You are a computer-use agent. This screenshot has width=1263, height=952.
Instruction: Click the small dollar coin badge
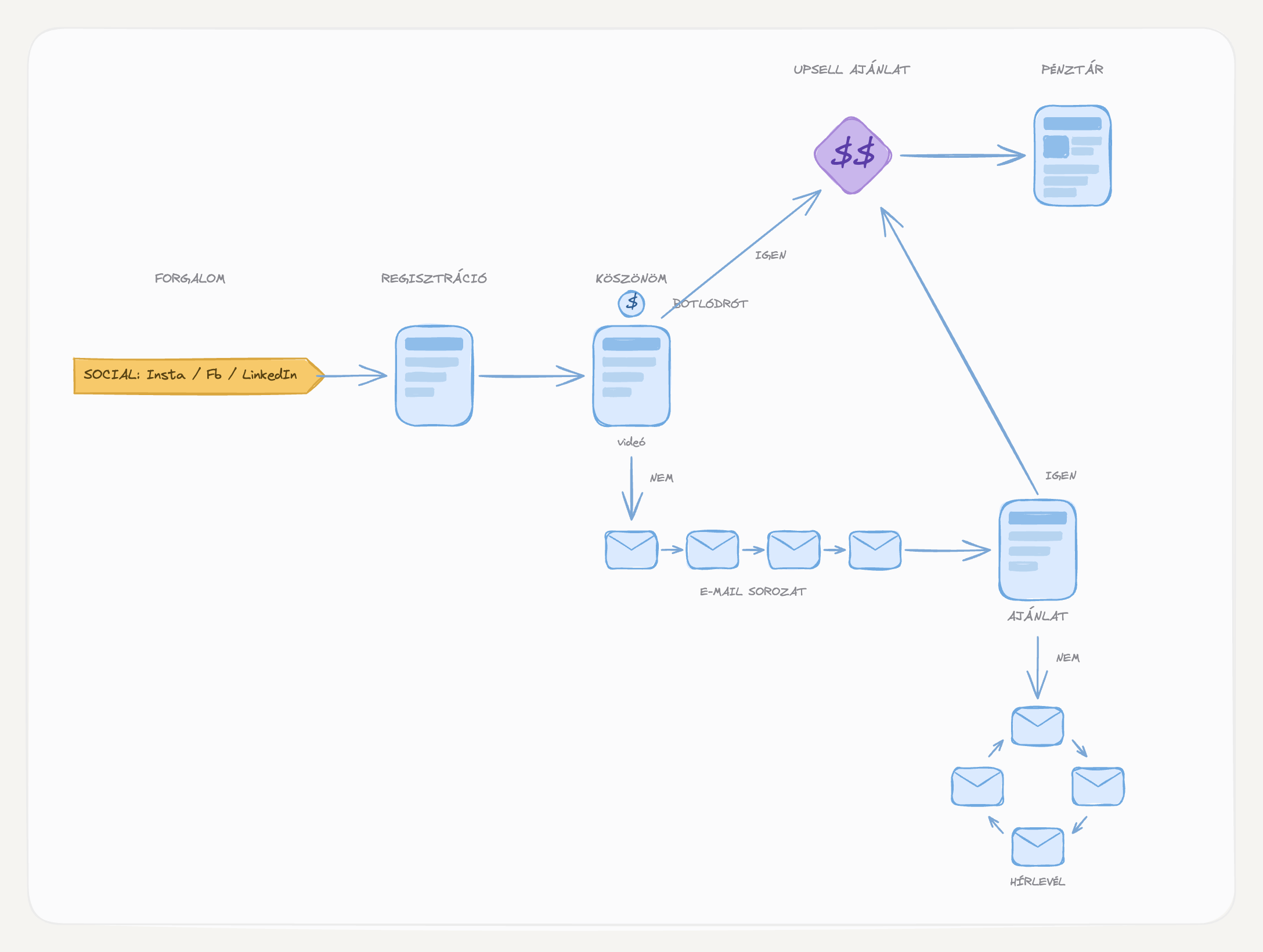click(631, 303)
